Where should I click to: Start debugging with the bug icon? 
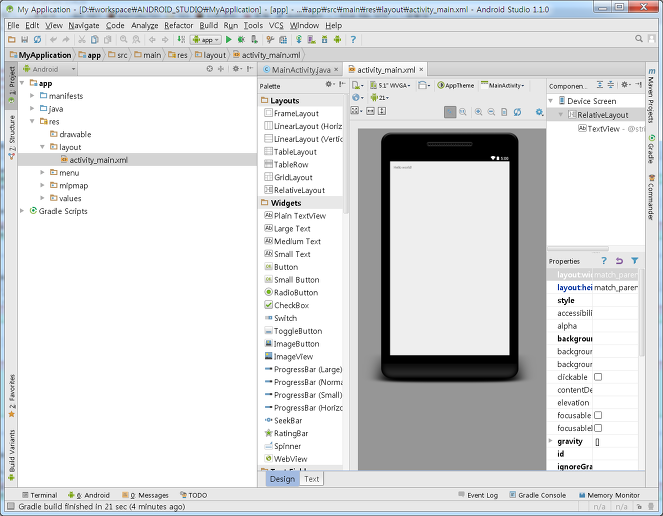tap(241, 39)
